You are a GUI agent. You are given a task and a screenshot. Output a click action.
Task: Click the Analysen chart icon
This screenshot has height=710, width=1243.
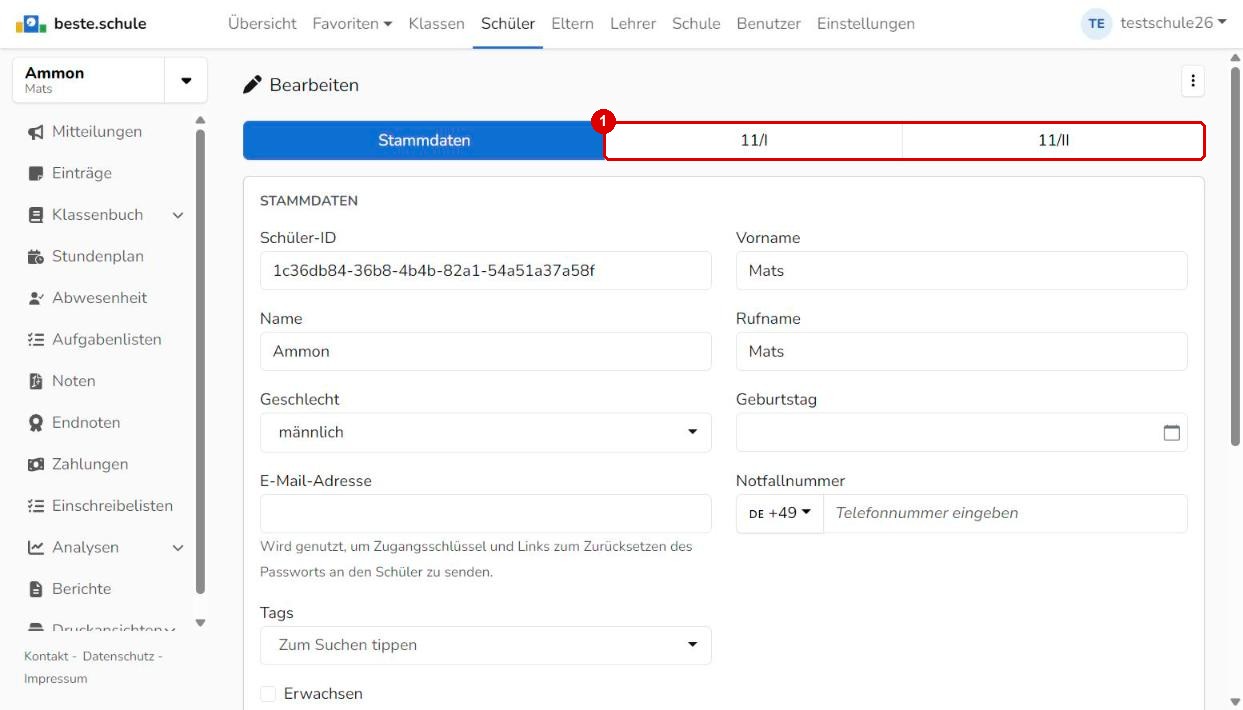pos(36,548)
